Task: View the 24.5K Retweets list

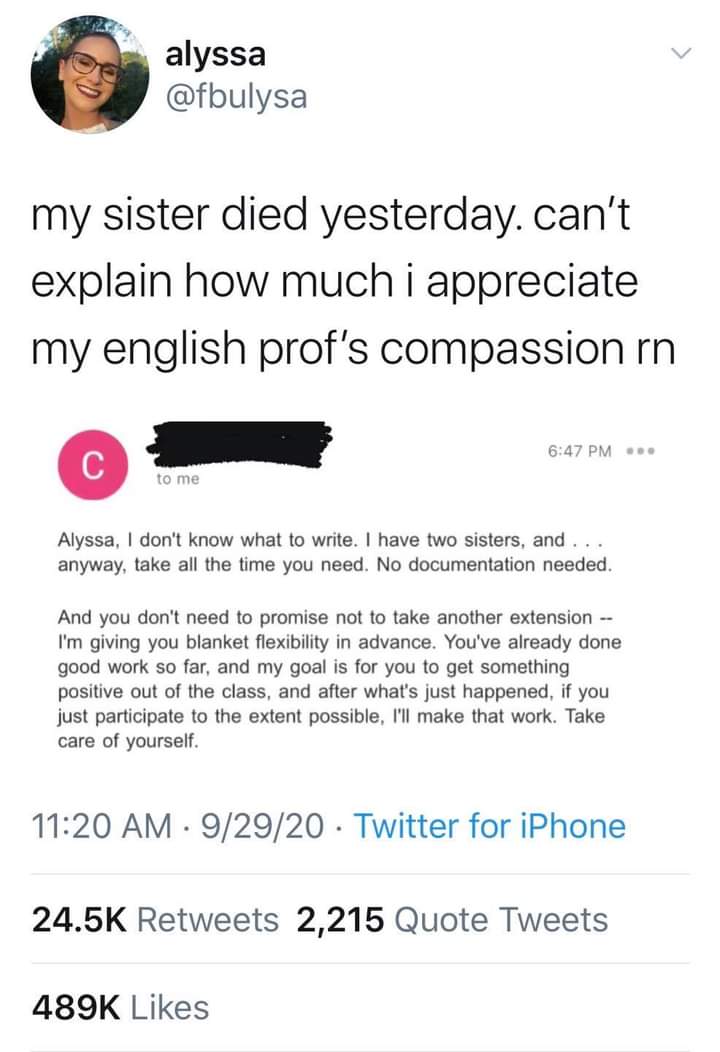Action: (x=155, y=919)
